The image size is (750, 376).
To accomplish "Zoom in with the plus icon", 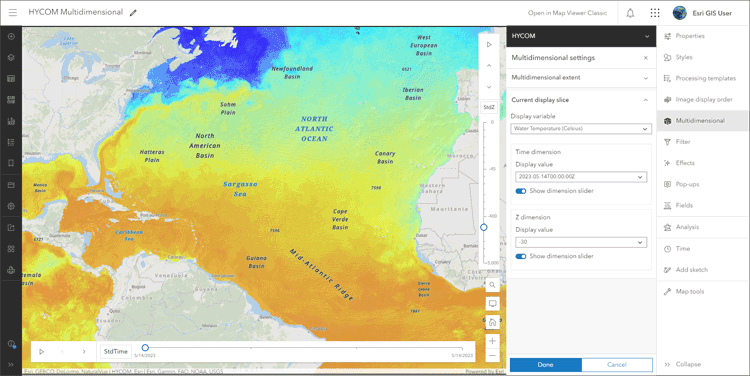I will click(x=492, y=341).
